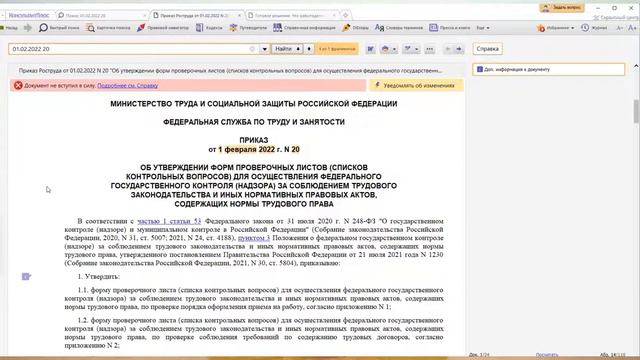This screenshot has height=360, width=640.
Task: Open a new tab with plus button
Action: 345,15
